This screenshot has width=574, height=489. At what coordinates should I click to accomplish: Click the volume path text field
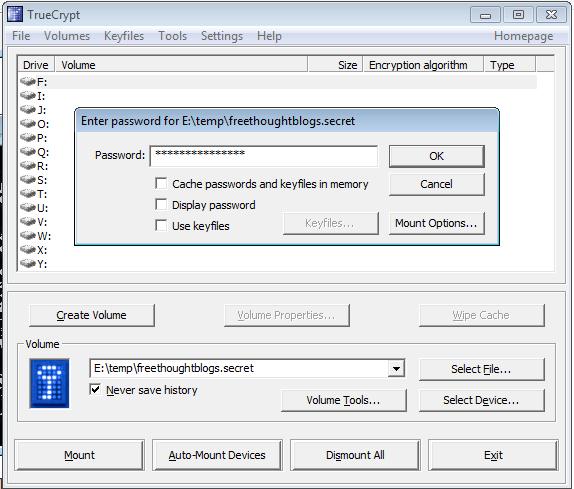(239, 368)
